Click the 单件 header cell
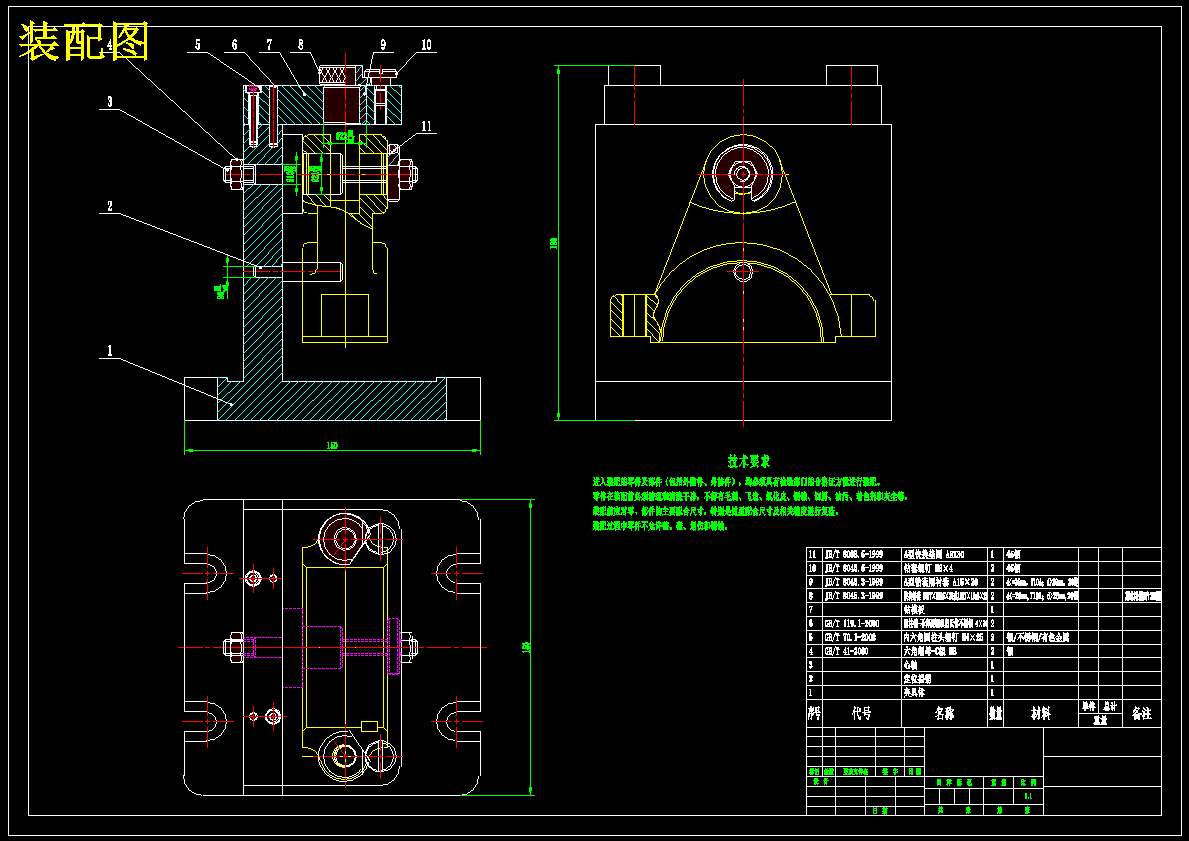The image size is (1189, 841). 1089,706
